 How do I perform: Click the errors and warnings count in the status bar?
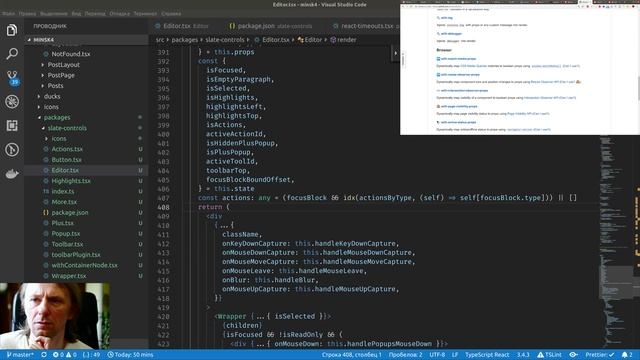pyautogui.click(x=64, y=355)
